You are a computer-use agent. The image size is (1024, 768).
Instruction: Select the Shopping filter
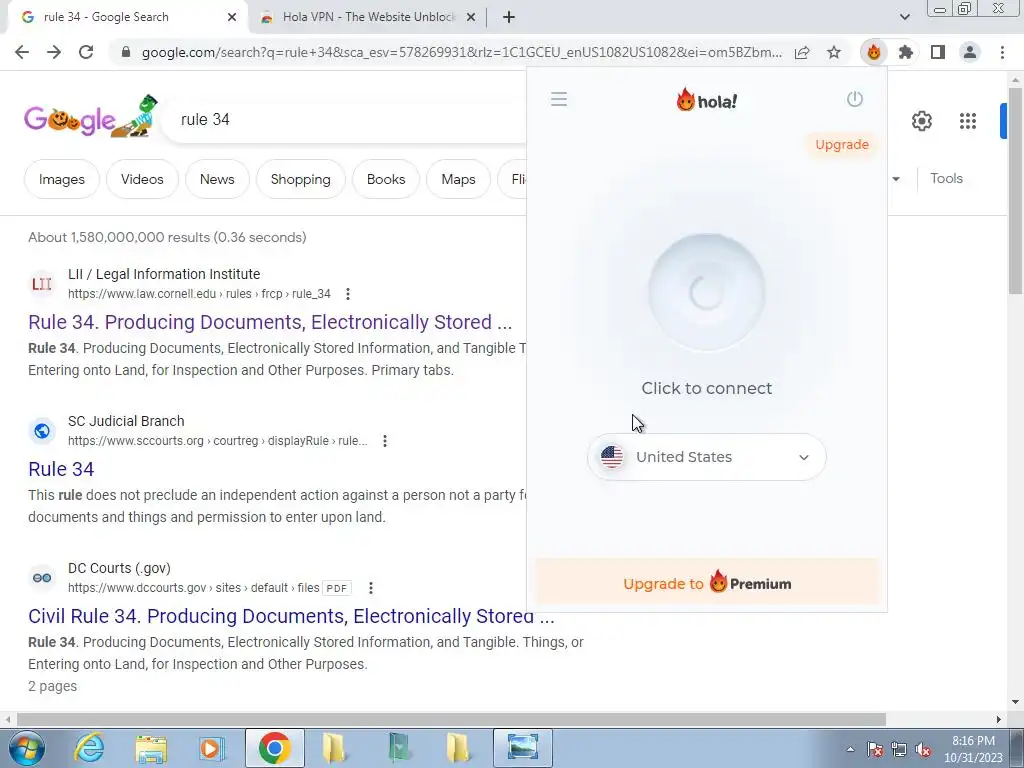pyautogui.click(x=300, y=179)
